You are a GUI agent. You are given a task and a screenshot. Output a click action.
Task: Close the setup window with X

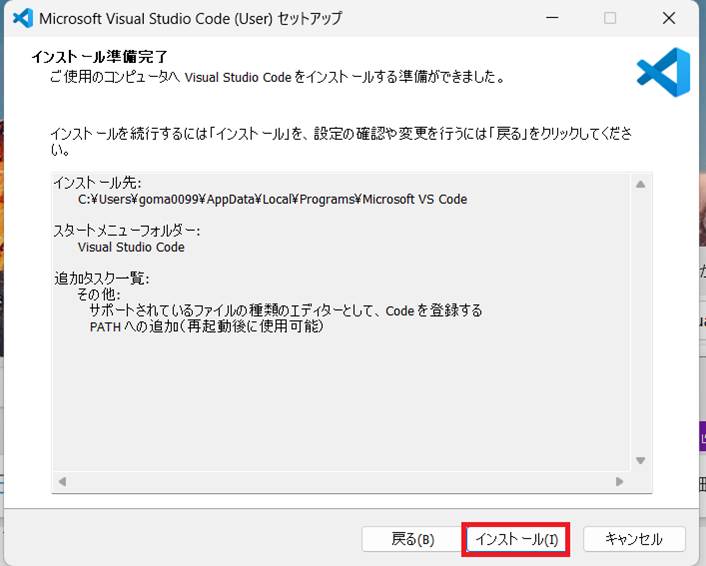coord(668,18)
